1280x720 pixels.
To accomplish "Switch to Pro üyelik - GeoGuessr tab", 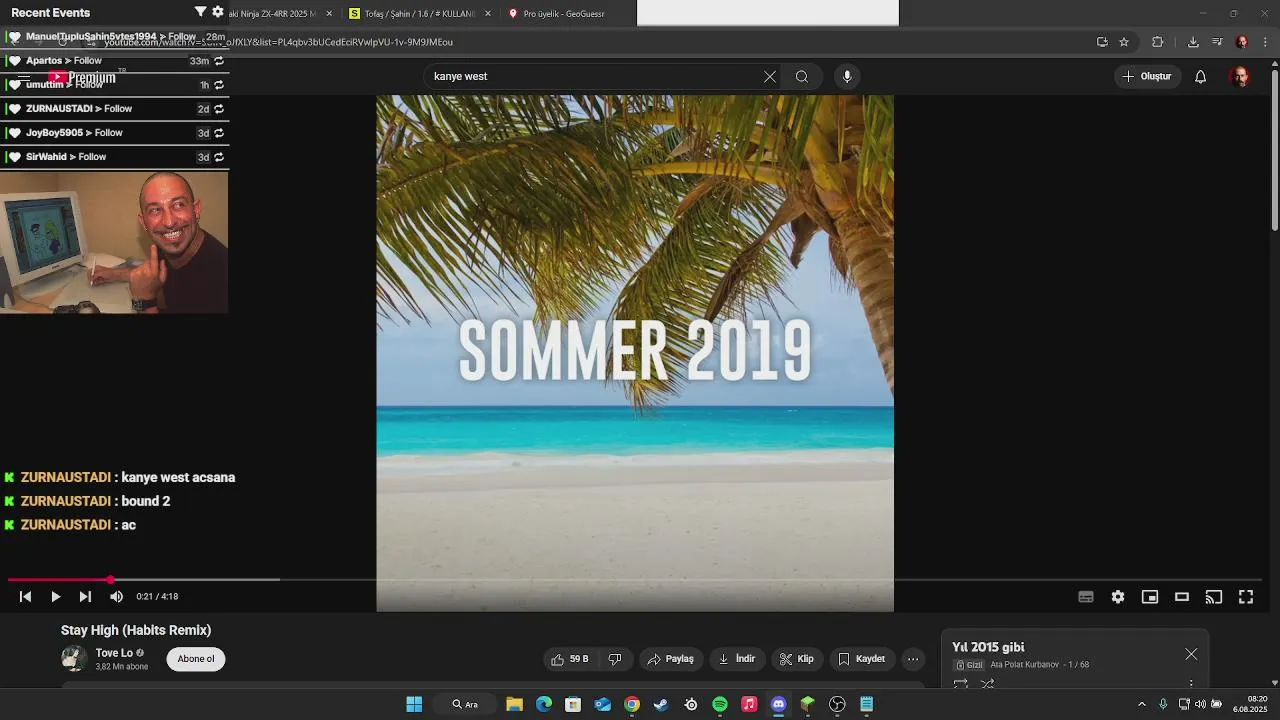I will pyautogui.click(x=565, y=14).
